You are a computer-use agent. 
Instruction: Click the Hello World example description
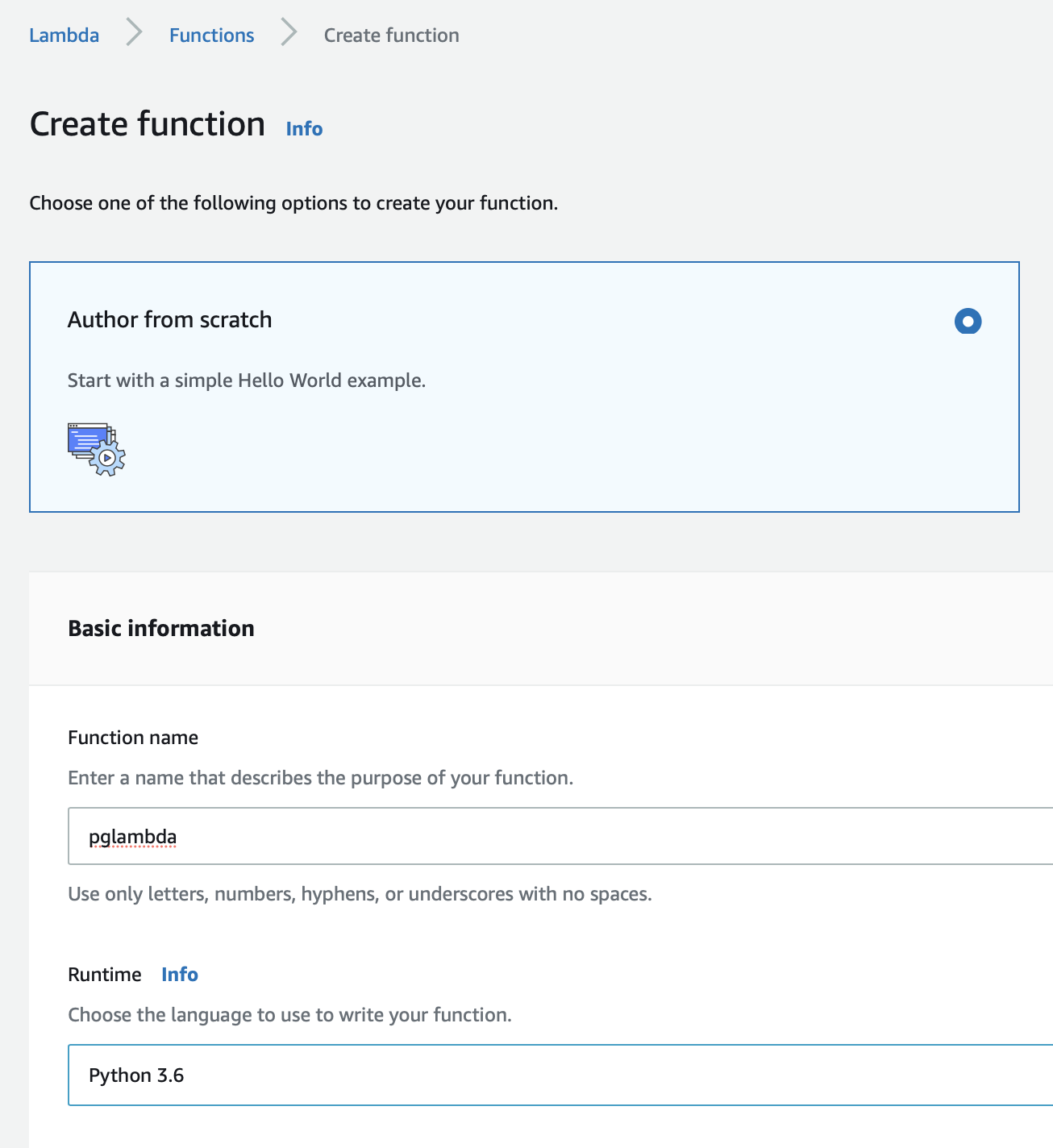point(246,381)
